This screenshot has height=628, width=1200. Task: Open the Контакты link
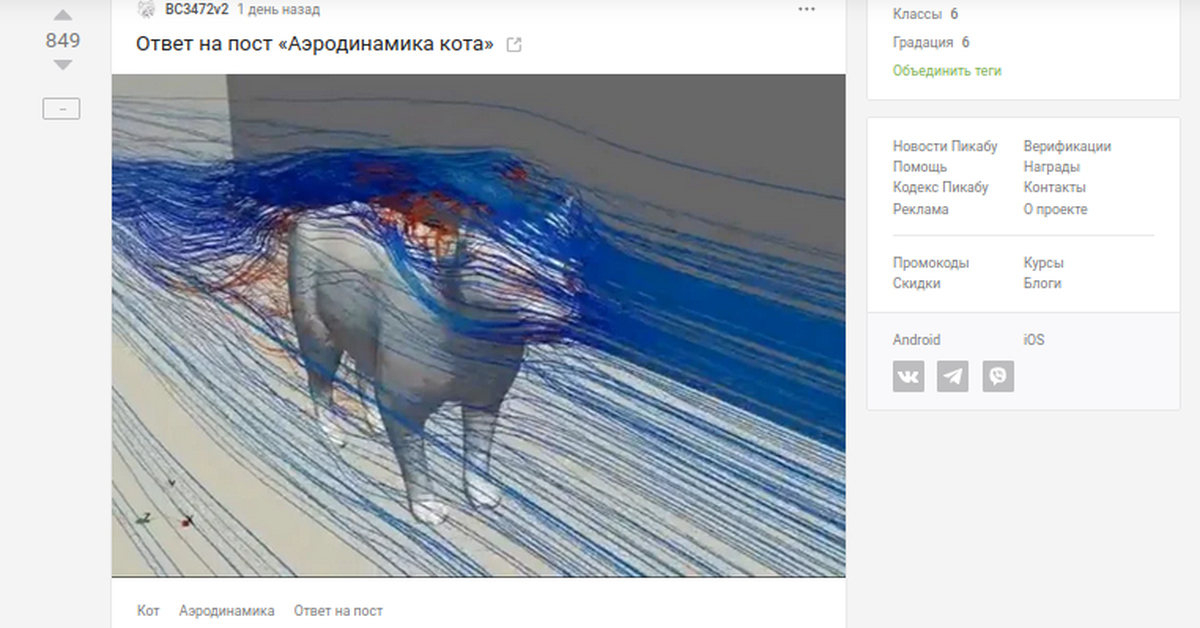(1055, 187)
